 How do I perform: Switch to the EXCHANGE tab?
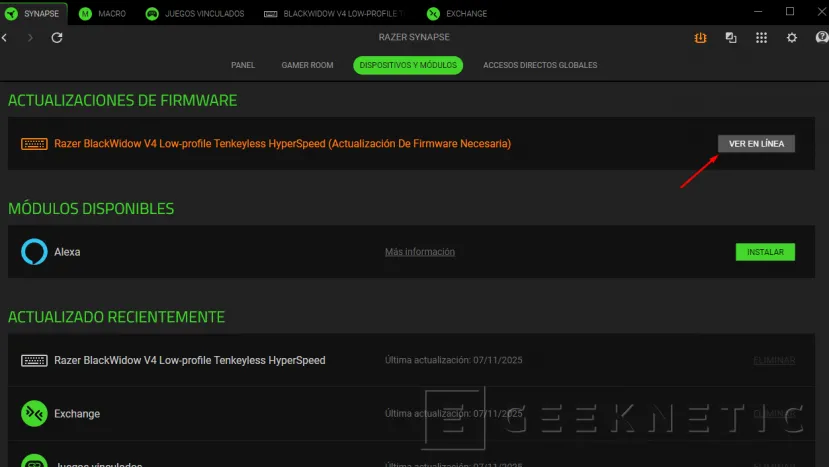tap(457, 14)
